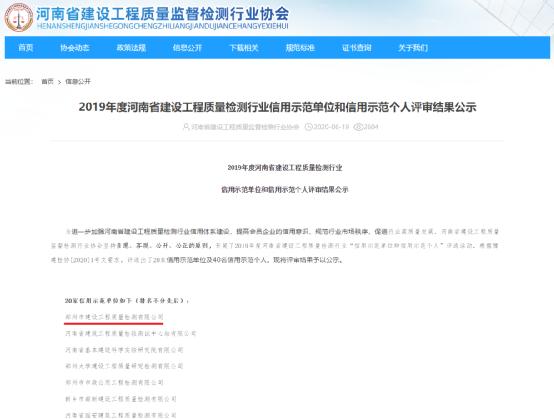554x419 pixels.
Task: Open the 首页 navigation menu item
Action: (26, 48)
